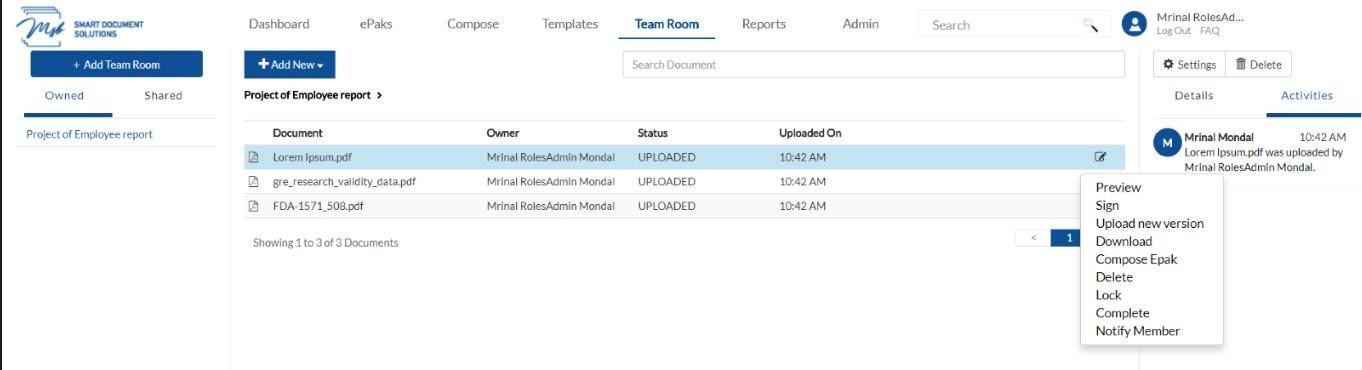Select Compose Epak menu entry

[1136, 259]
